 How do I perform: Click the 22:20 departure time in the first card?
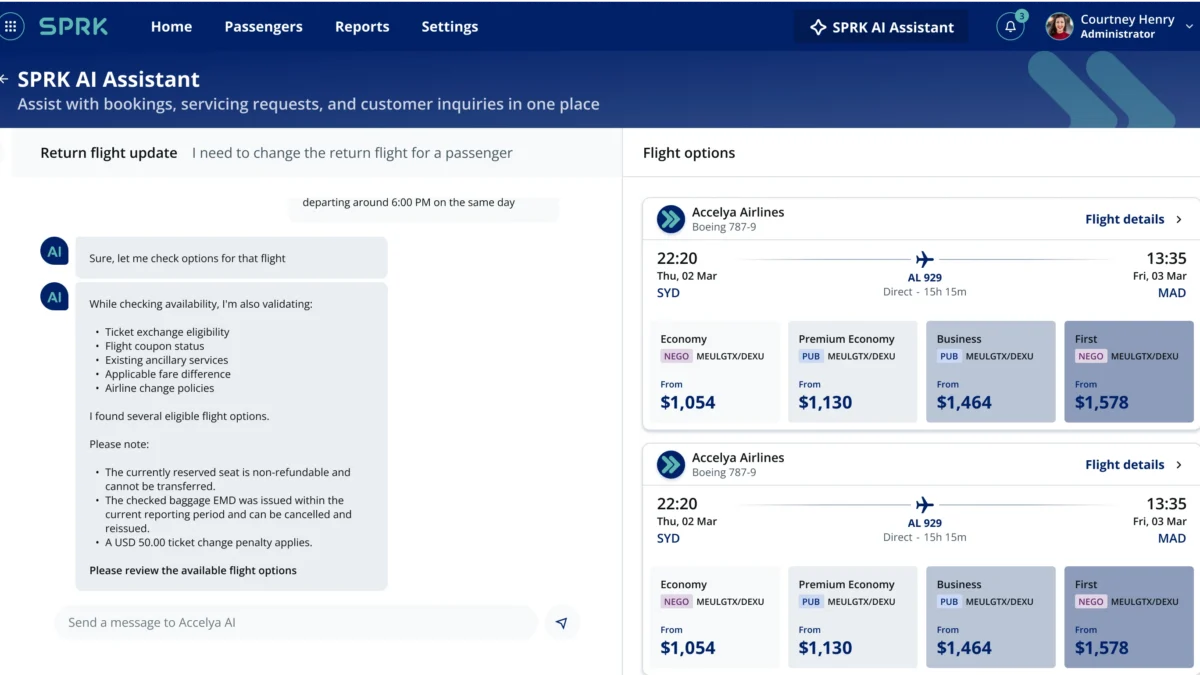pos(677,258)
